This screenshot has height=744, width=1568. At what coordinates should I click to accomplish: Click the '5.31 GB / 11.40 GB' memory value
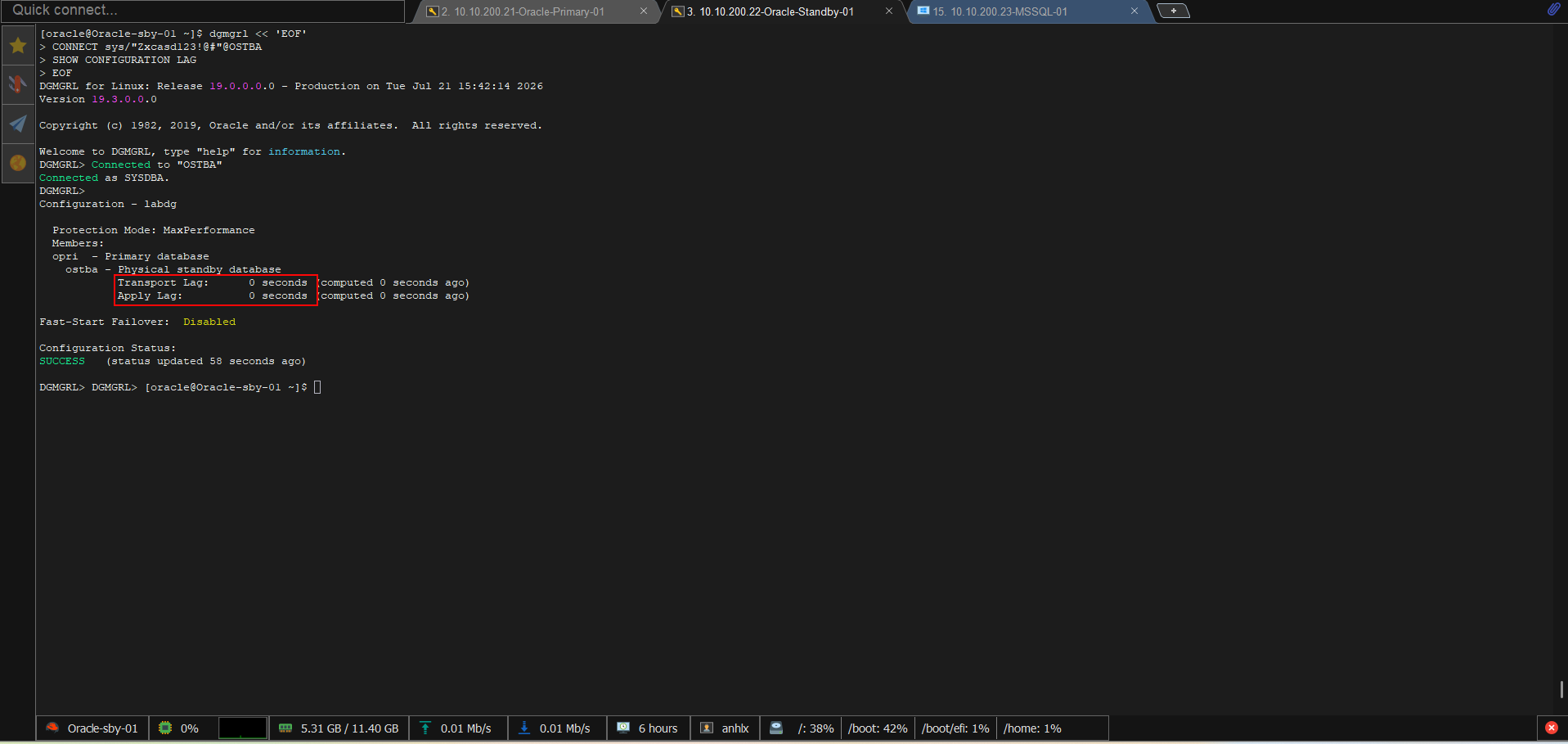click(x=349, y=728)
